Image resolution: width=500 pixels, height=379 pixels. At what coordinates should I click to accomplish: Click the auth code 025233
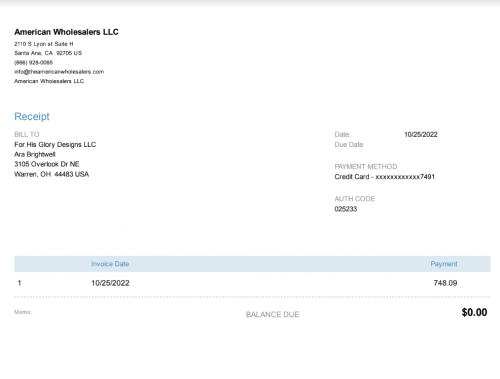(x=346, y=209)
